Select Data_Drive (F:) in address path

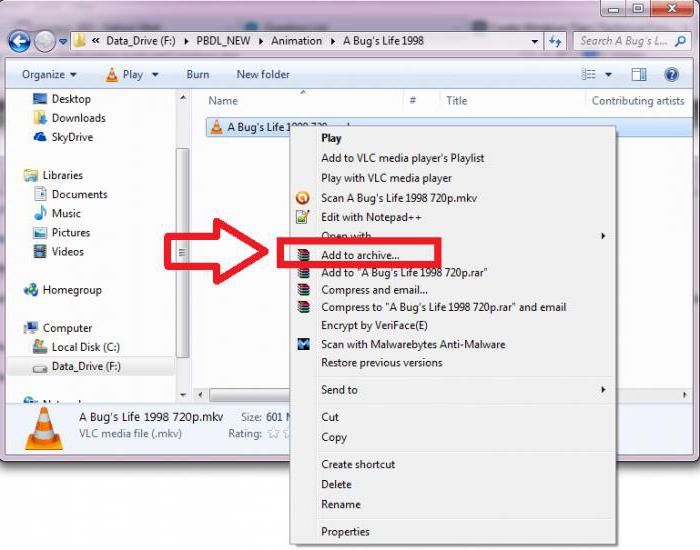141,41
